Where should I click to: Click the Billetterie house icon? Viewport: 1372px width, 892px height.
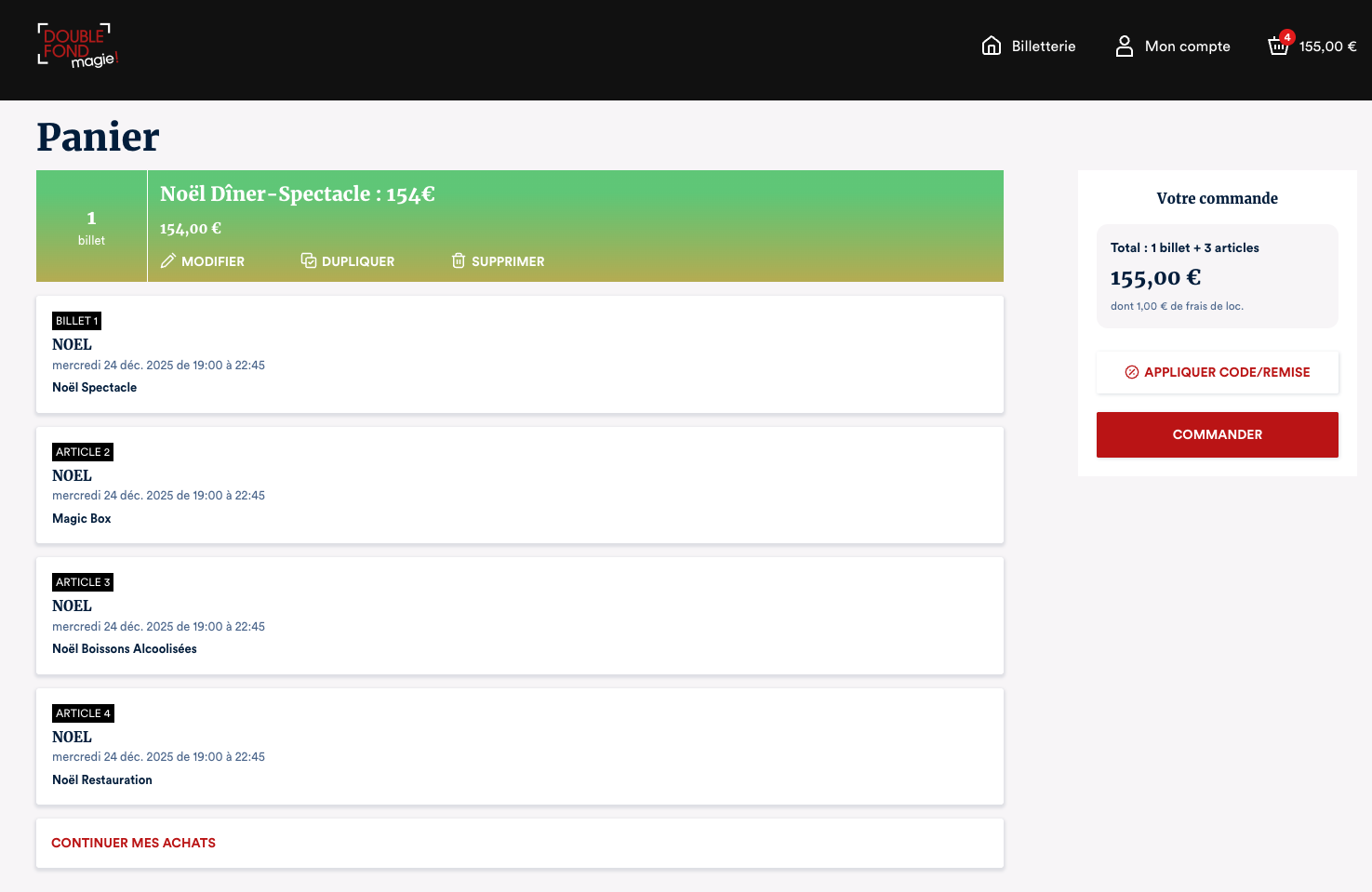click(992, 46)
